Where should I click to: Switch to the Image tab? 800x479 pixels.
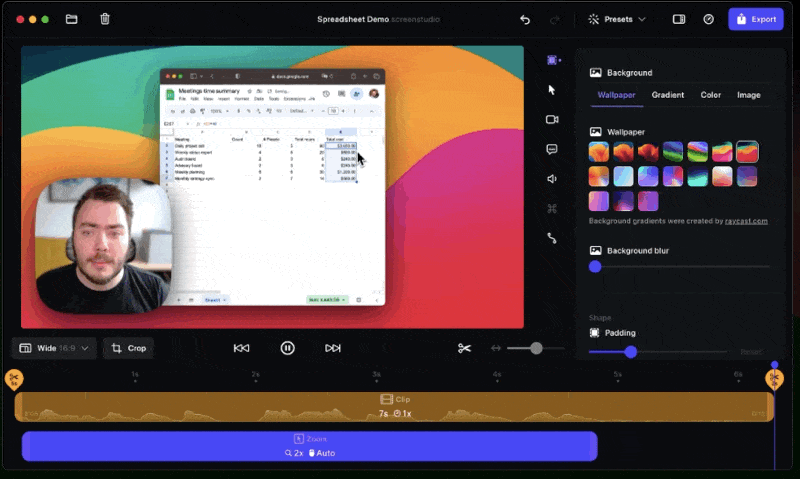tap(748, 95)
